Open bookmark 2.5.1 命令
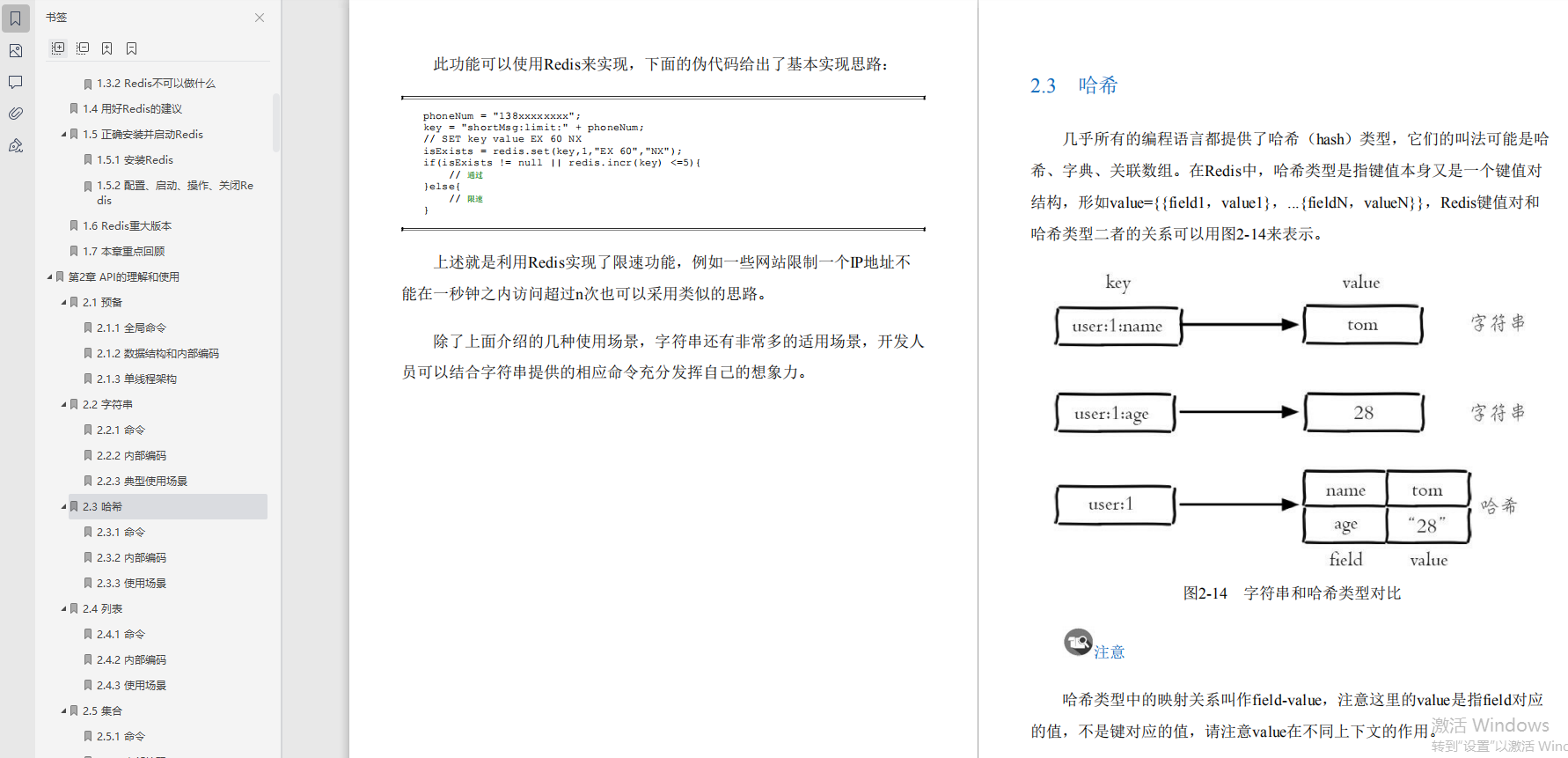The height and width of the screenshot is (758, 1568). [121, 737]
